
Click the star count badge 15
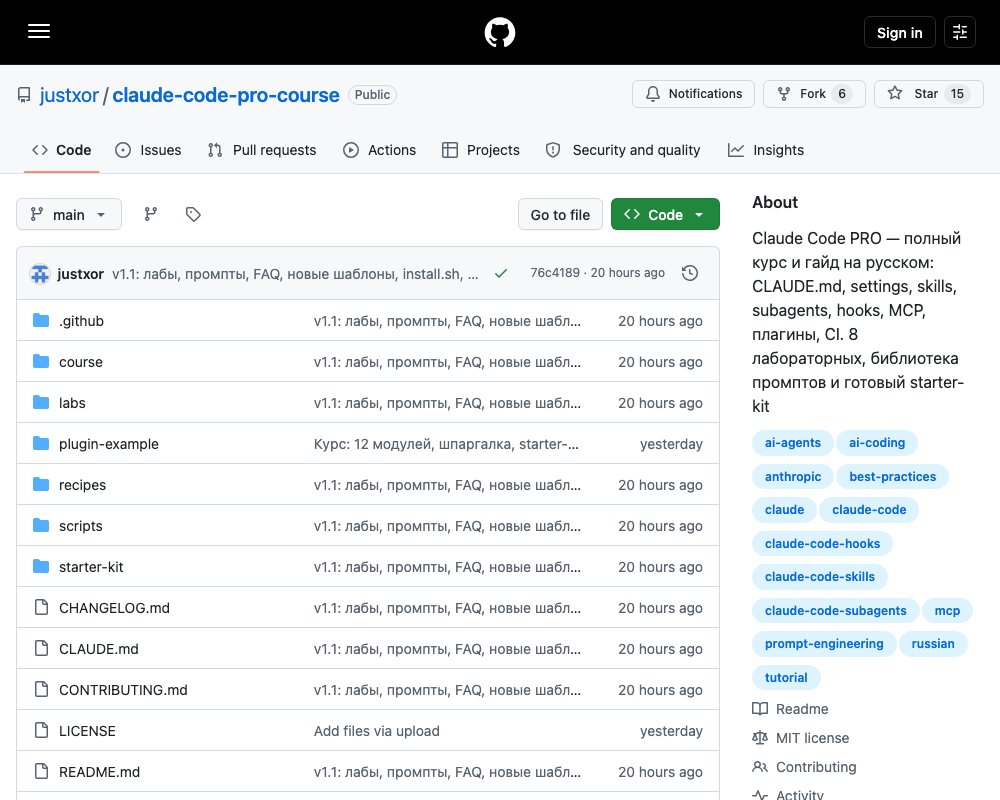click(x=957, y=94)
